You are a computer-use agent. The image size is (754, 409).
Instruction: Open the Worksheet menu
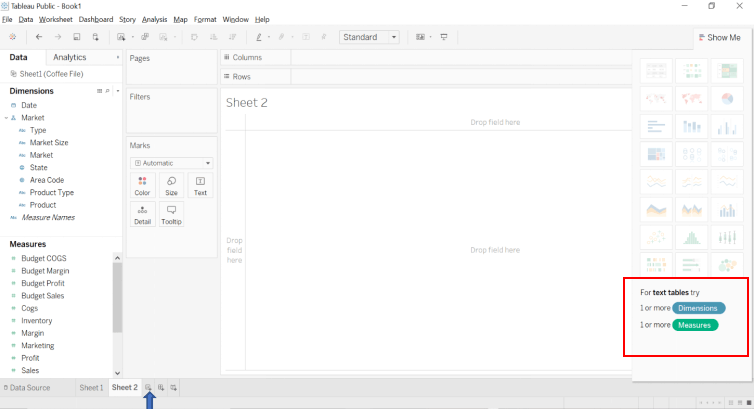click(x=55, y=20)
